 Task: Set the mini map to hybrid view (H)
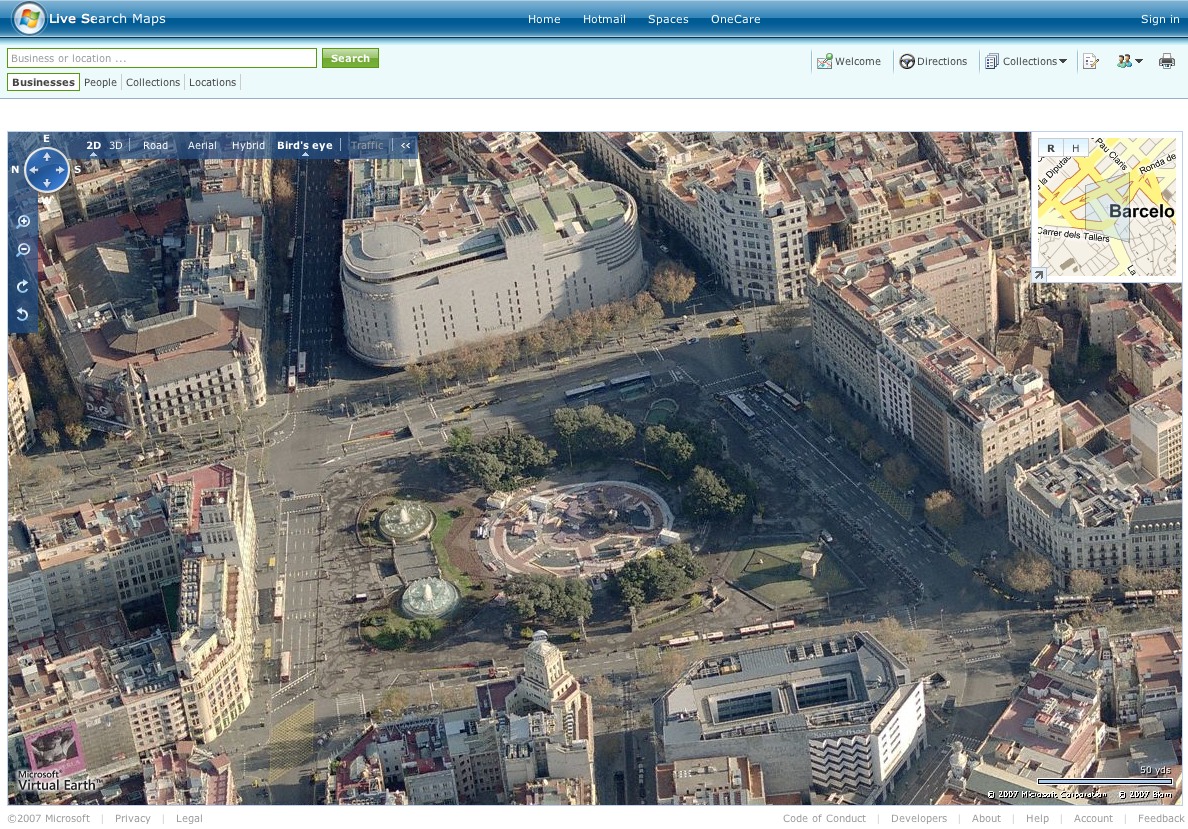point(1075,149)
